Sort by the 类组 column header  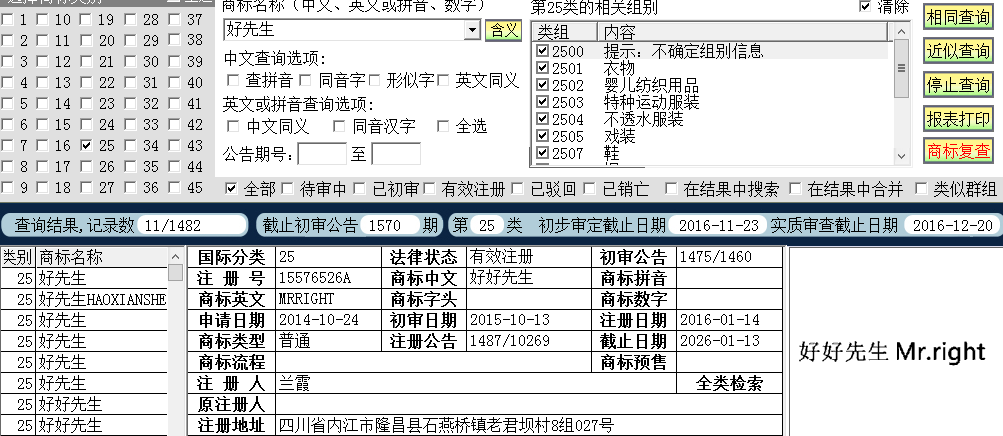click(x=564, y=32)
